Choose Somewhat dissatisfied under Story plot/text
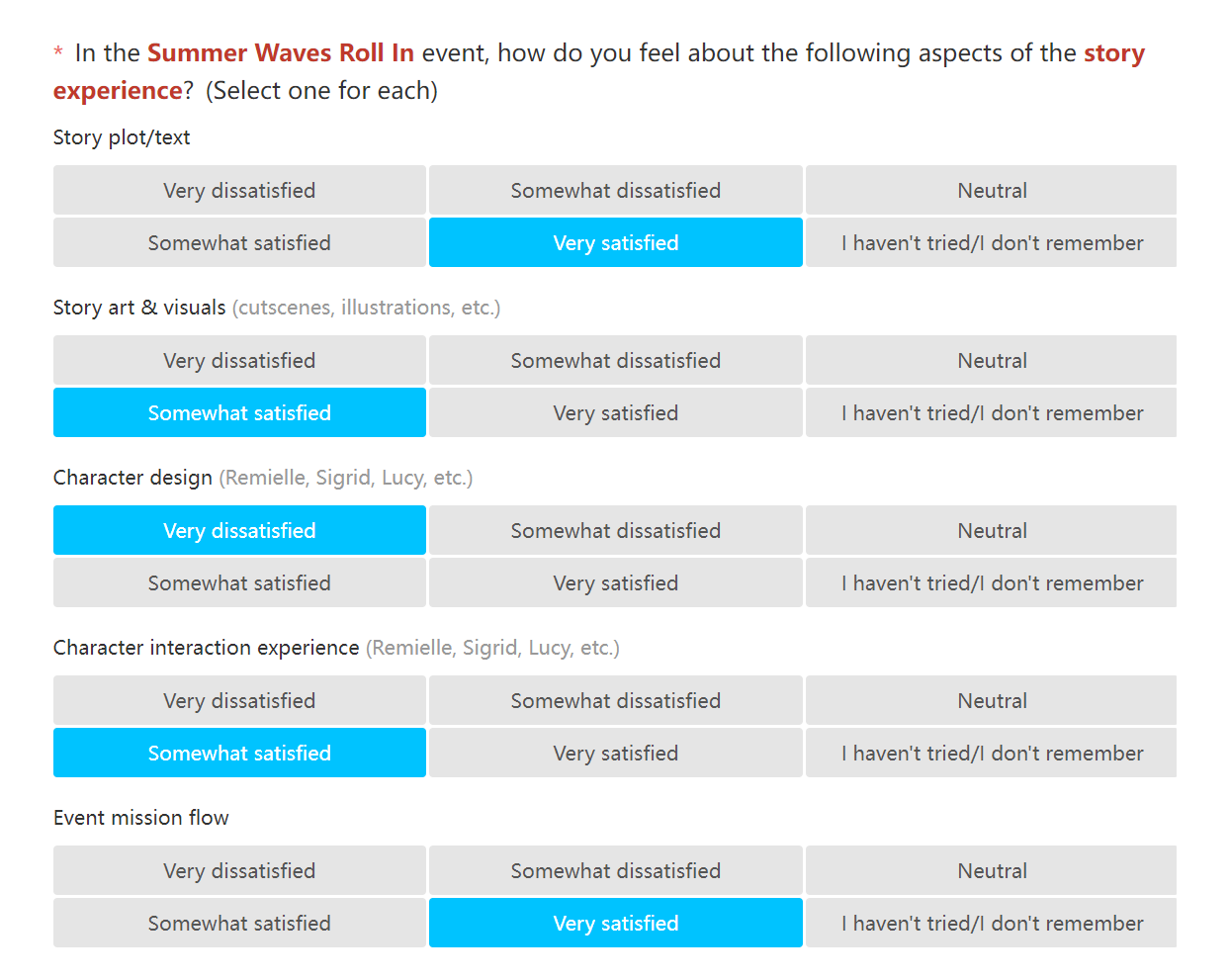This screenshot has width=1230, height=980. click(x=616, y=190)
